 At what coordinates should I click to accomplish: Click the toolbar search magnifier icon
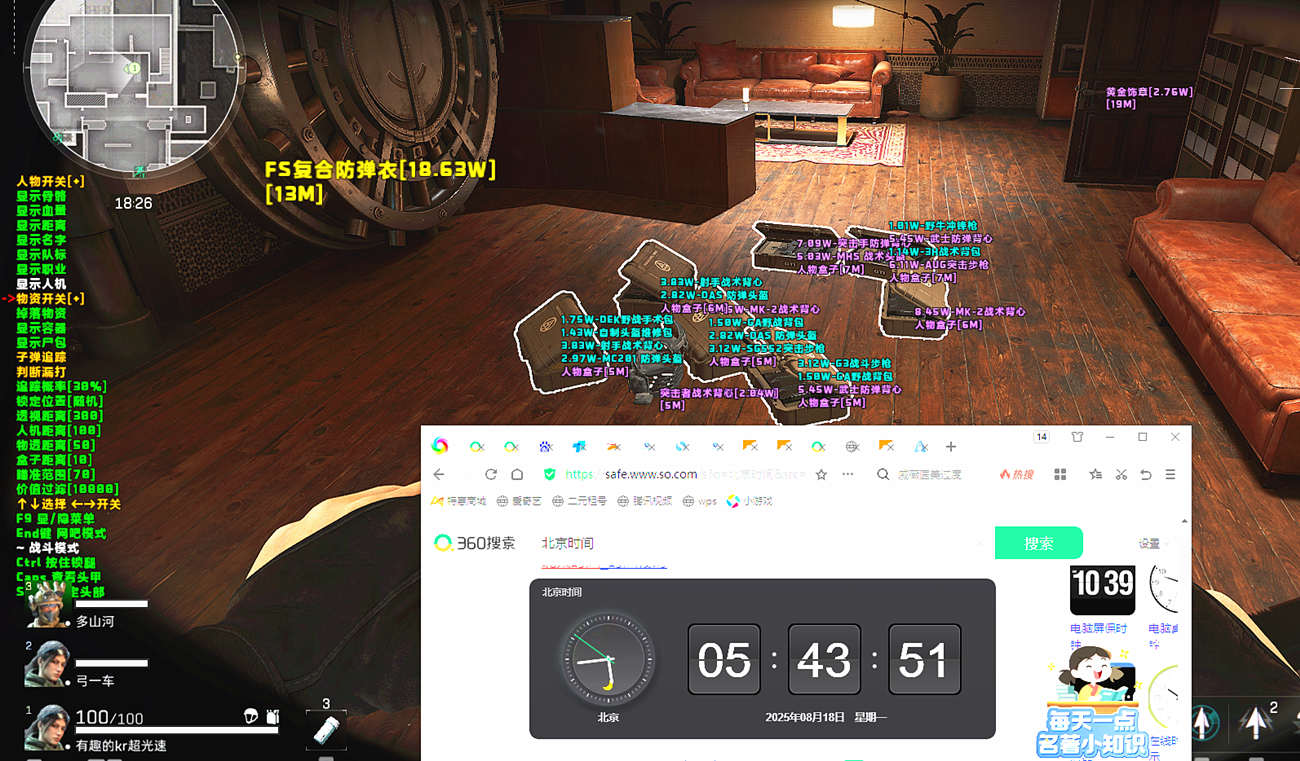883,474
